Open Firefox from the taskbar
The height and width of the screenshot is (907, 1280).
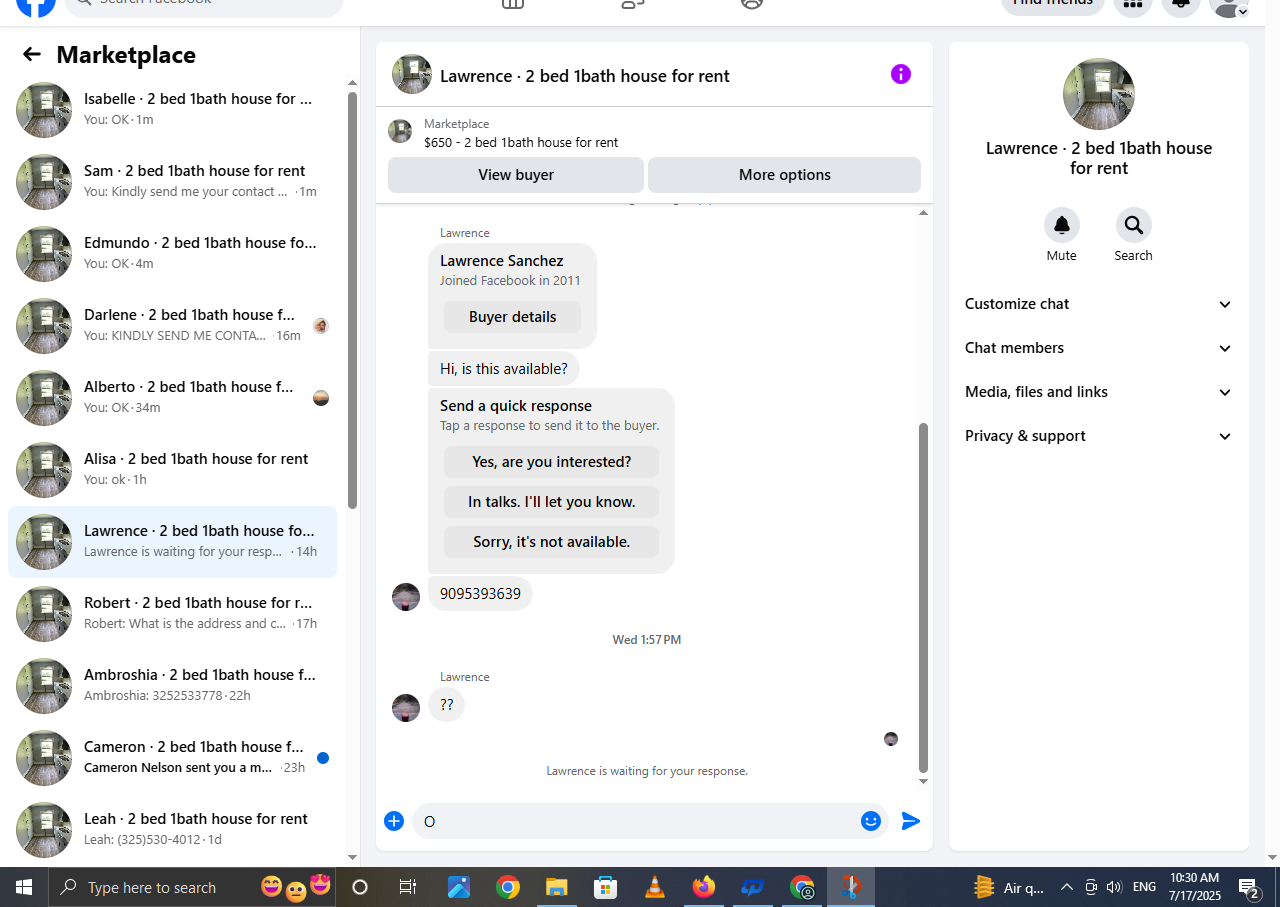point(704,887)
